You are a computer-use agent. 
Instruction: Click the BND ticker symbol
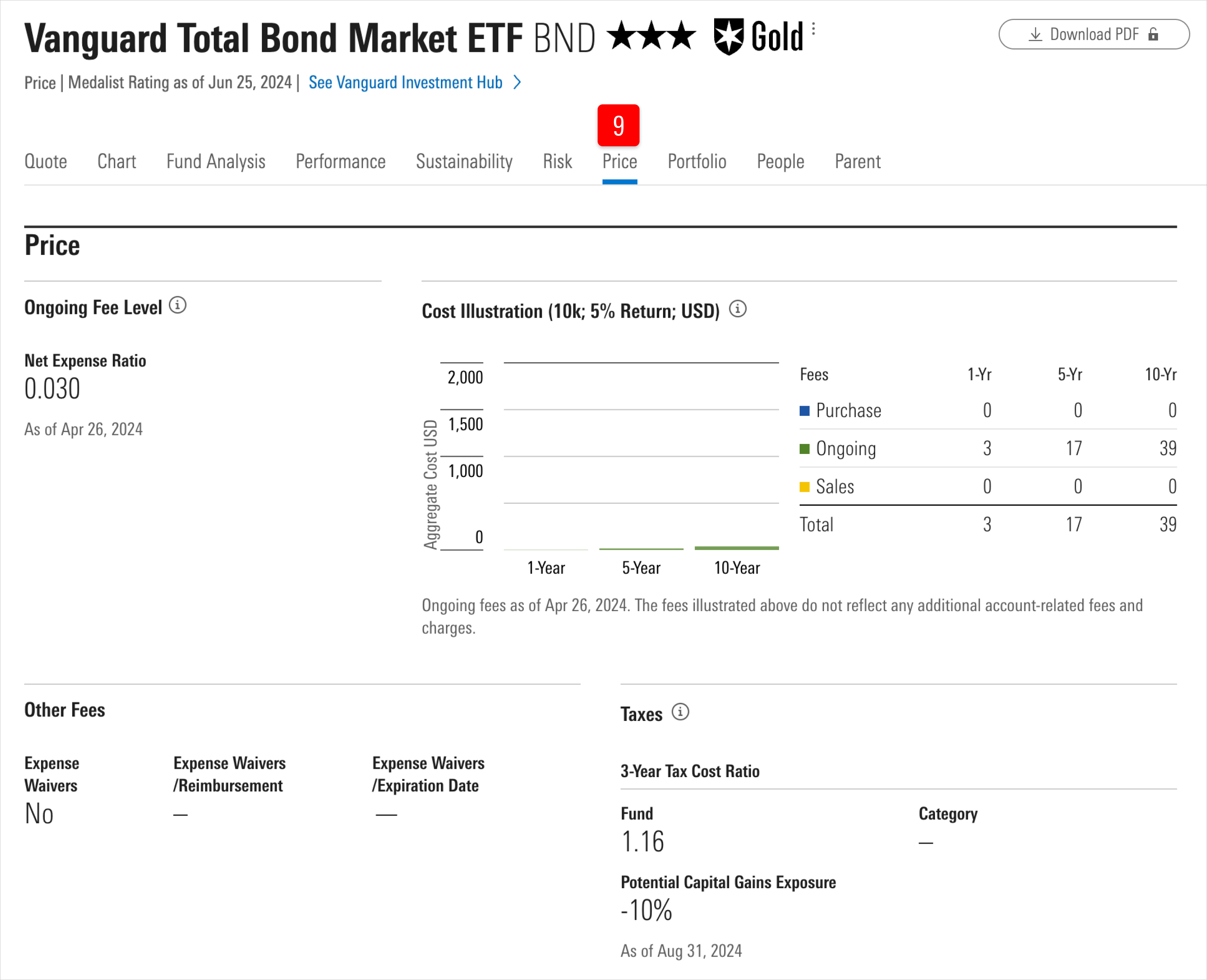pyautogui.click(x=564, y=39)
